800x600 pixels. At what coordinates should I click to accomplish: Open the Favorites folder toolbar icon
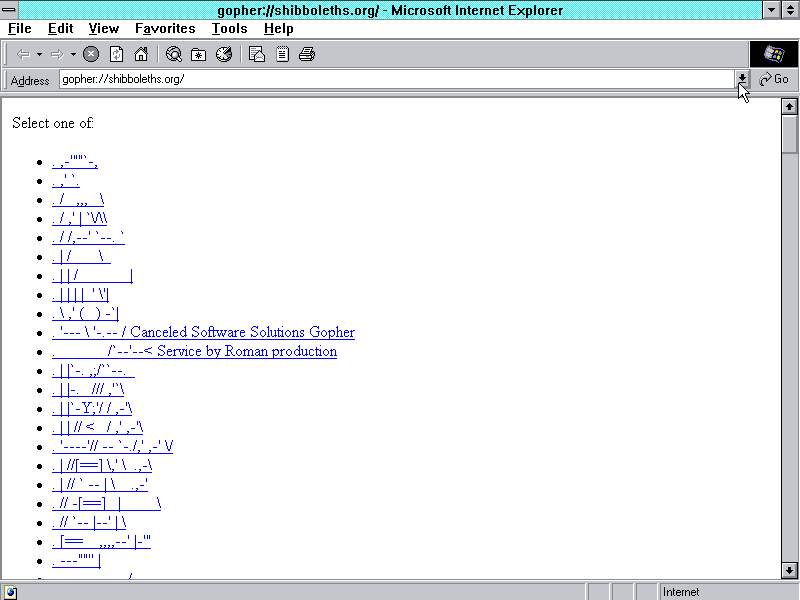click(x=199, y=54)
